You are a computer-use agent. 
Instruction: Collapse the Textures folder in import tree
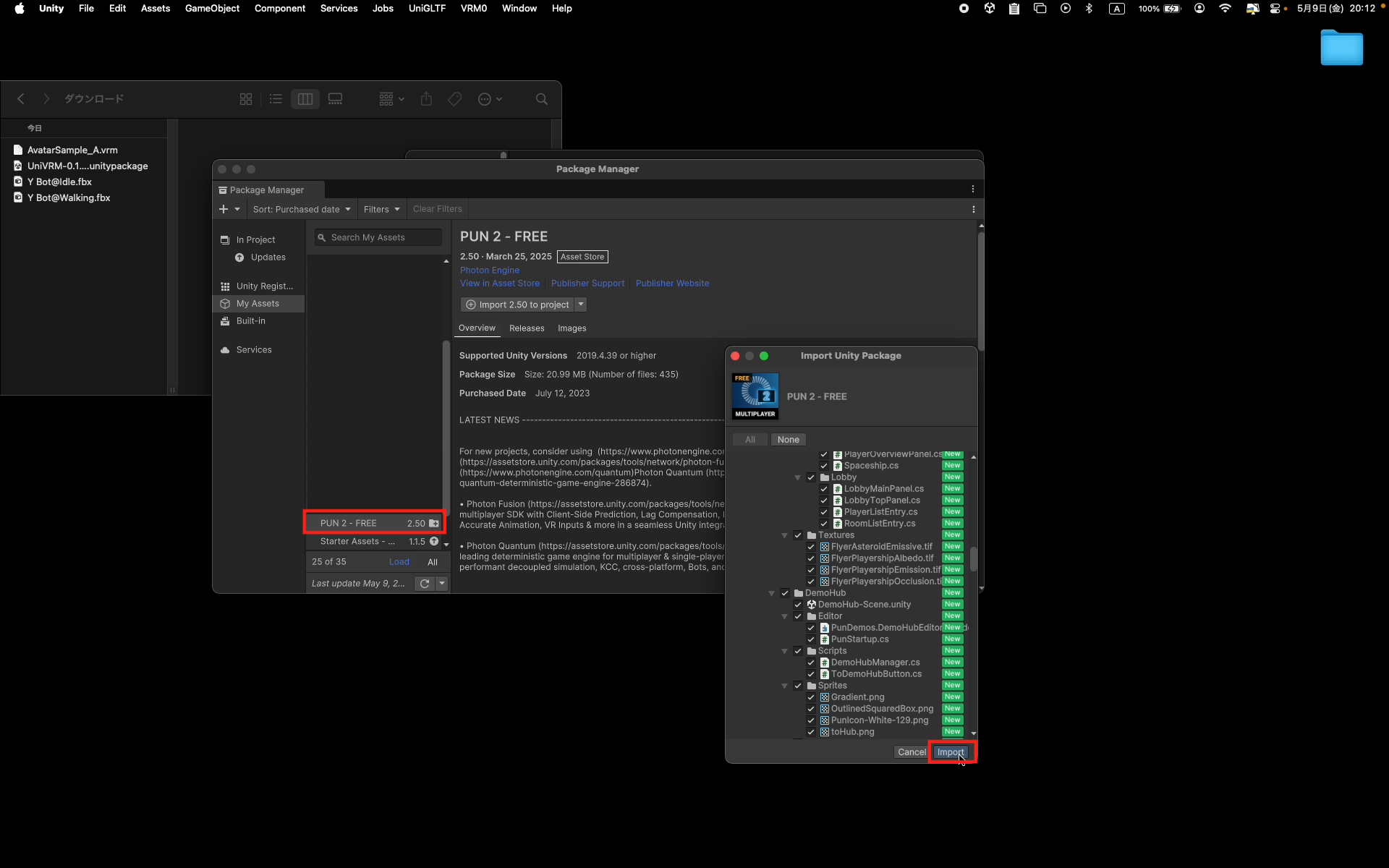point(784,535)
